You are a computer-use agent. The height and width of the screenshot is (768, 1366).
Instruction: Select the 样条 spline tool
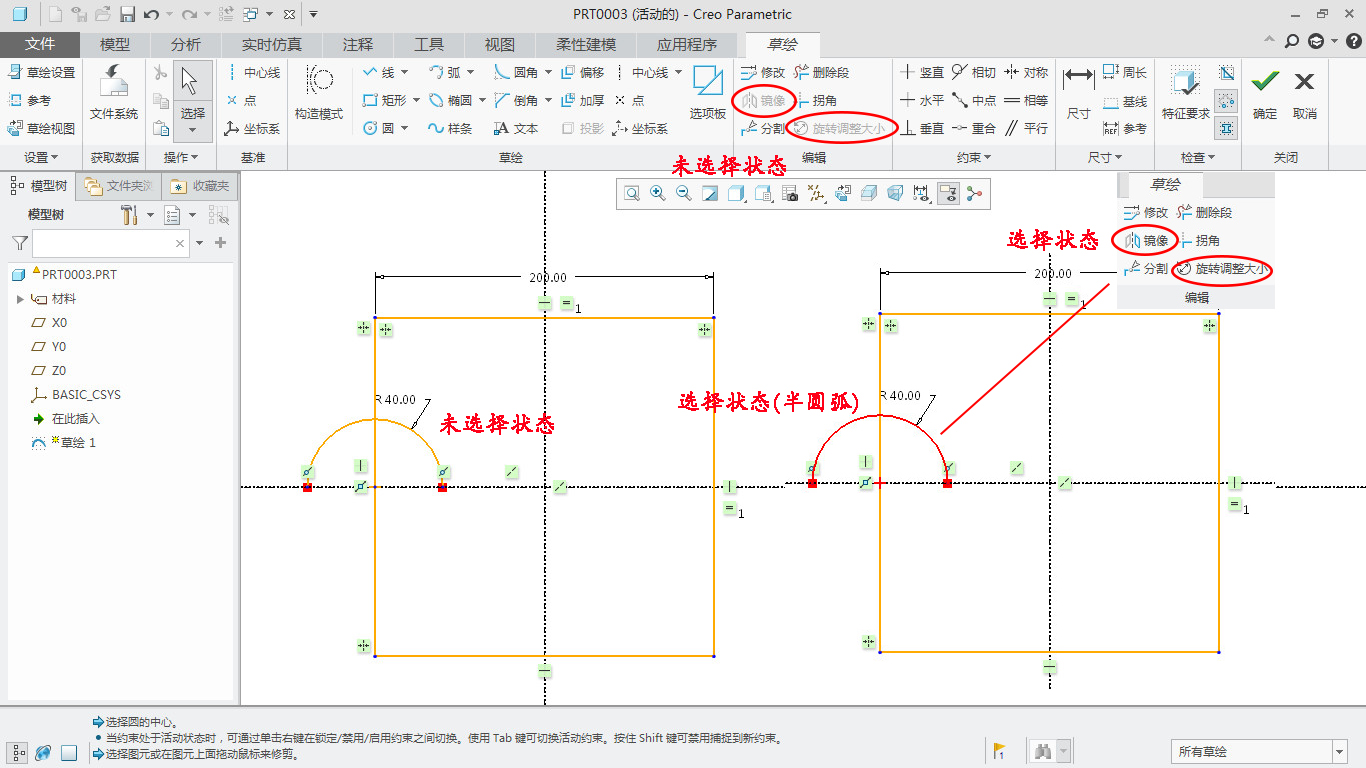point(449,128)
